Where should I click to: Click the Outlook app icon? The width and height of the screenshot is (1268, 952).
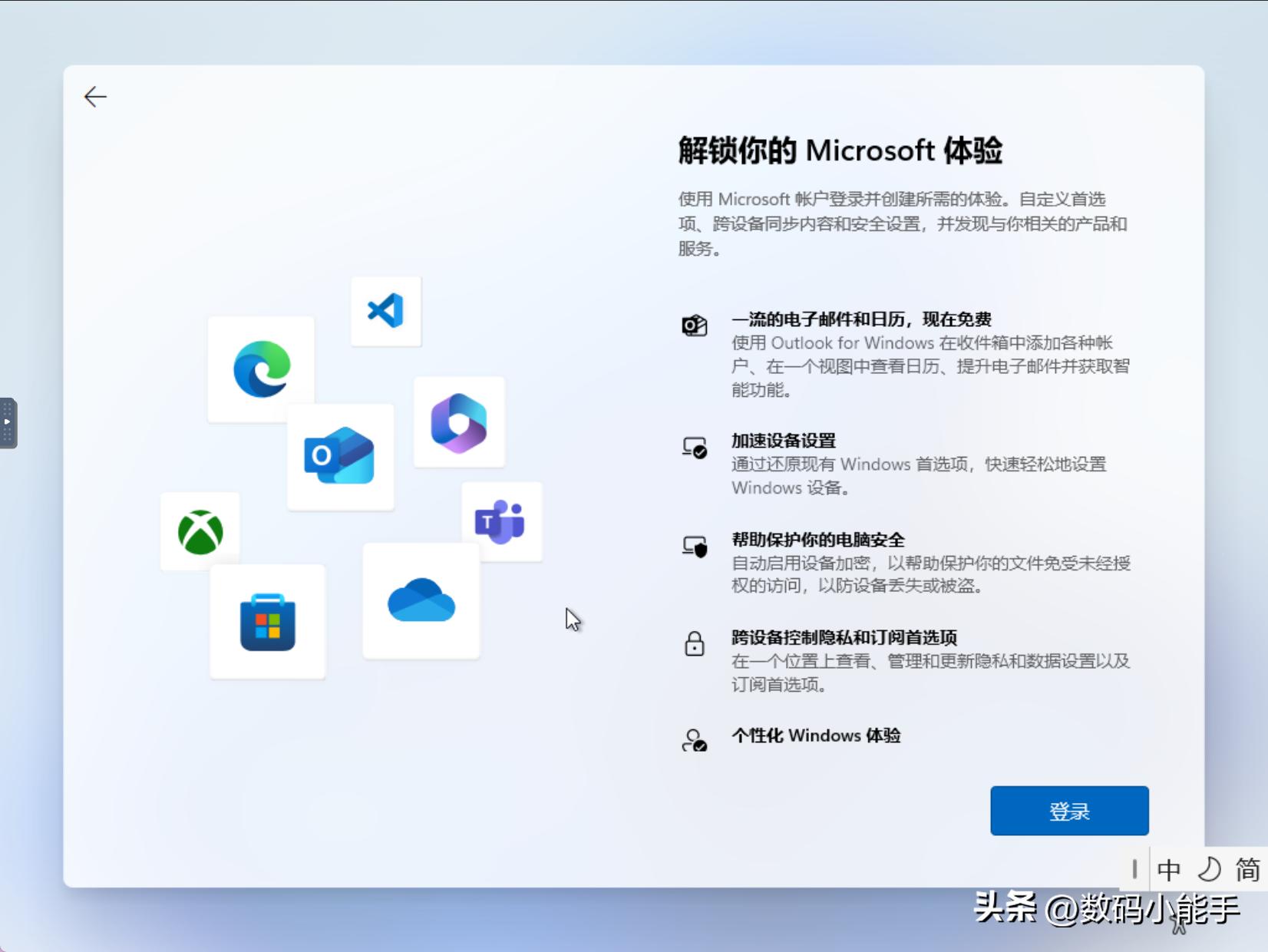339,456
